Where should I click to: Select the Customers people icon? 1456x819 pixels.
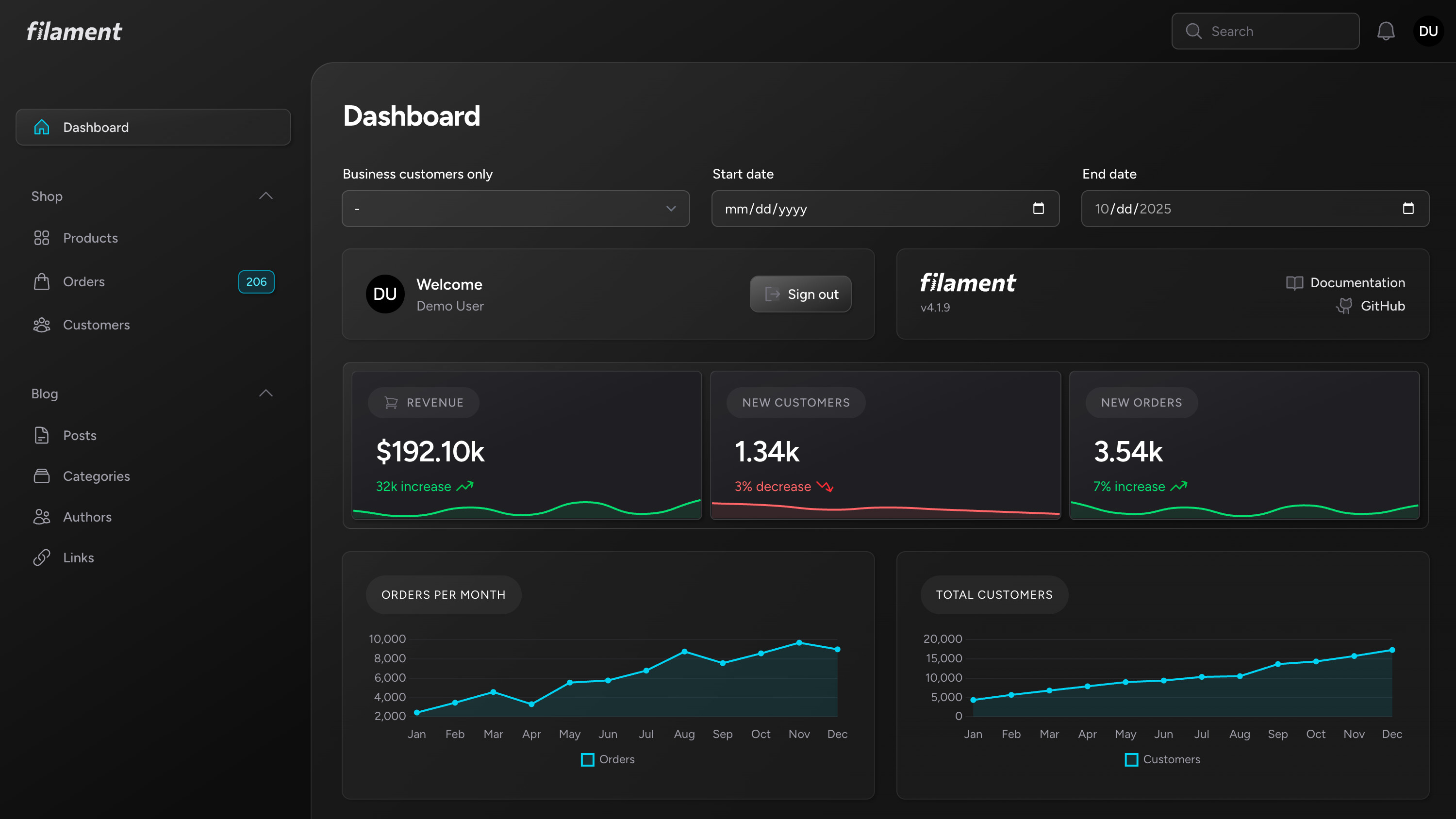coord(42,325)
